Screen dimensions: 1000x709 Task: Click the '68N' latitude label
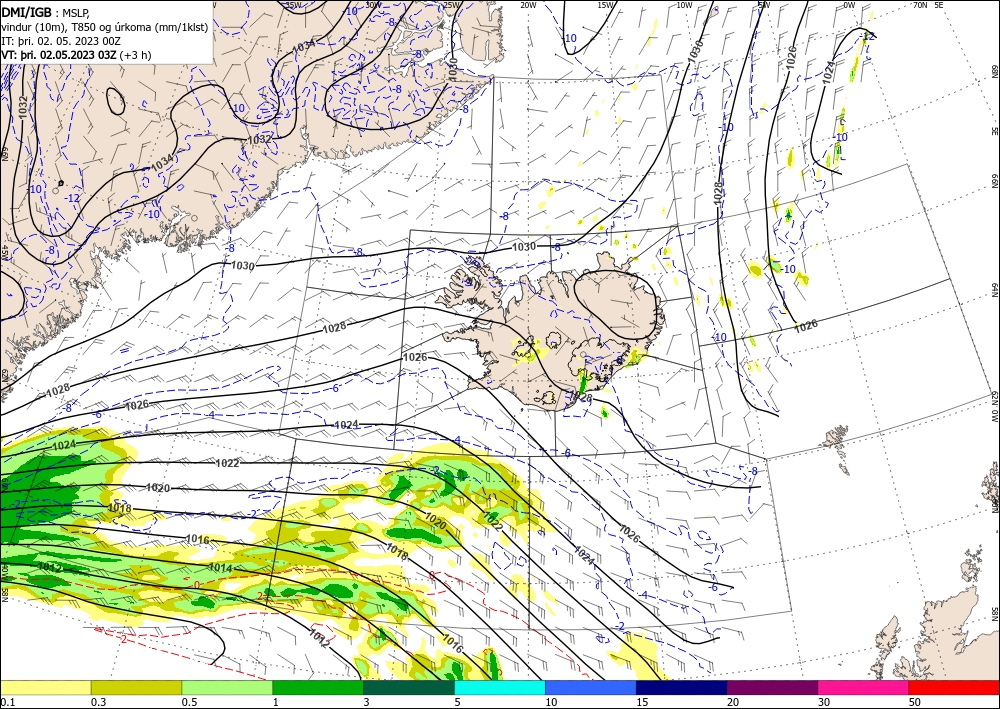click(x=995, y=71)
